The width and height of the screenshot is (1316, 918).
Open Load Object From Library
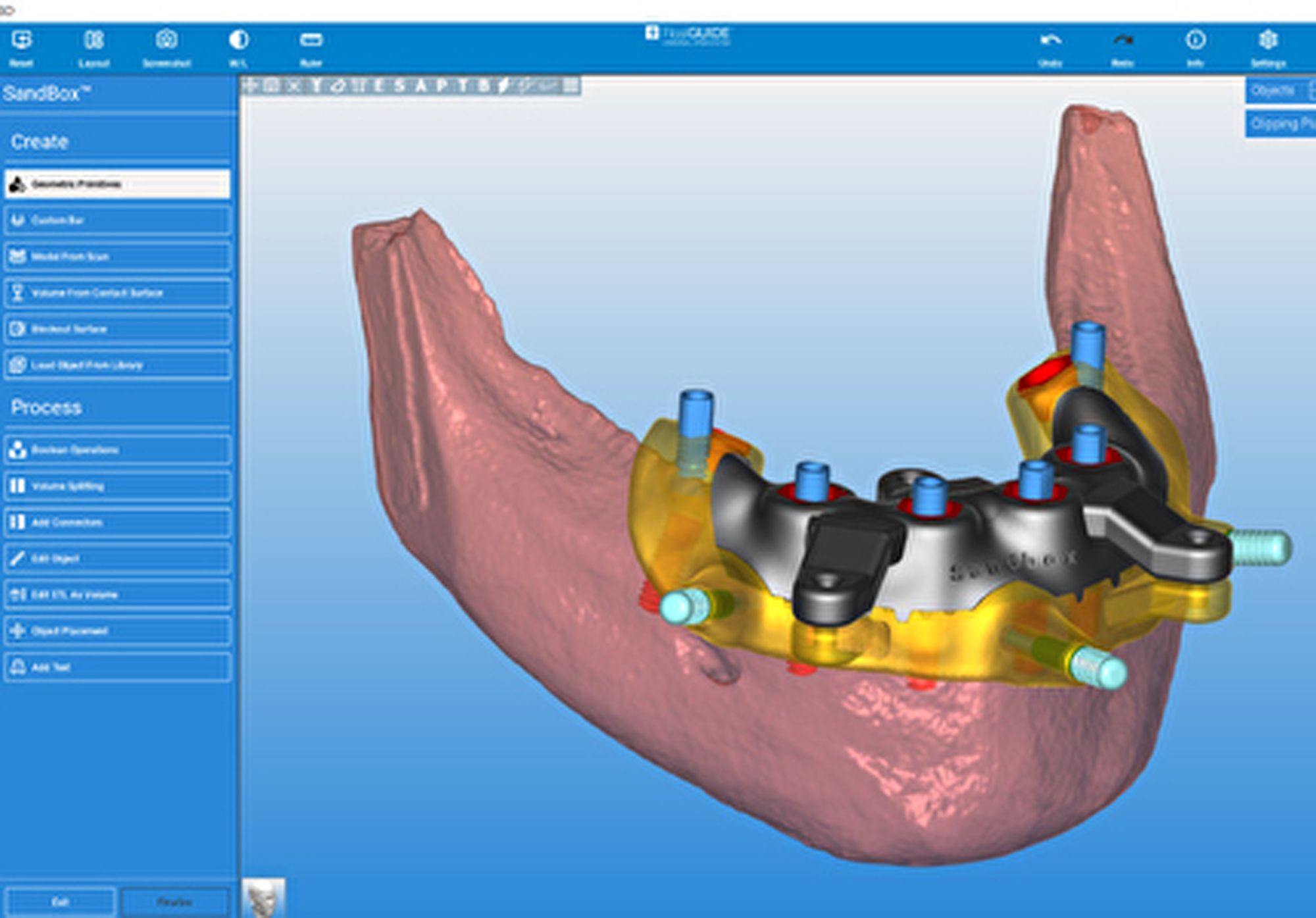tap(117, 365)
